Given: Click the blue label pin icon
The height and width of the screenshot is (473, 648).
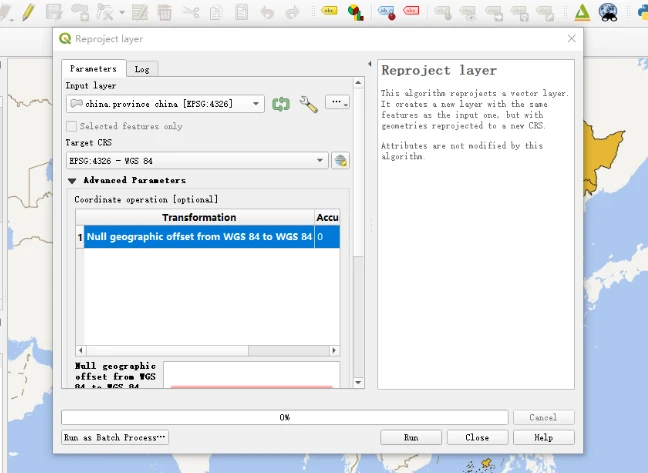Looking at the screenshot, I should (387, 12).
